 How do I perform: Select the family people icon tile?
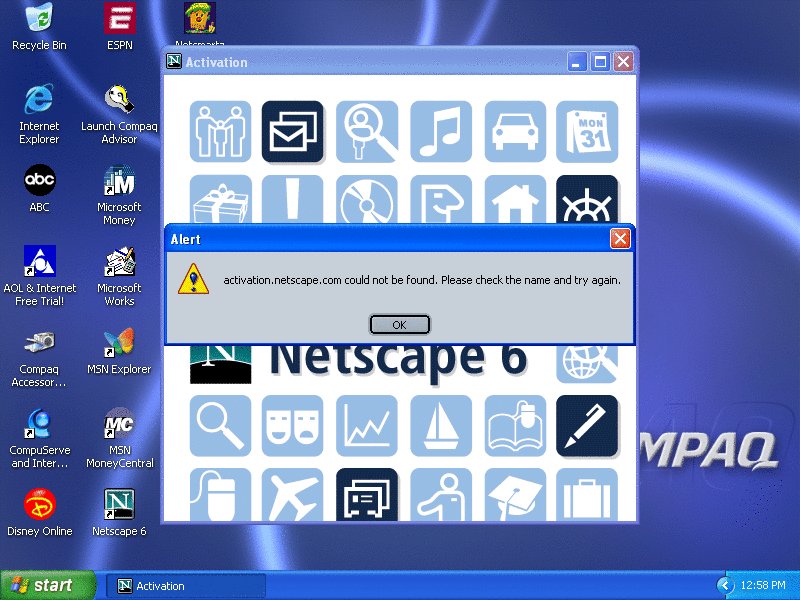coord(220,132)
